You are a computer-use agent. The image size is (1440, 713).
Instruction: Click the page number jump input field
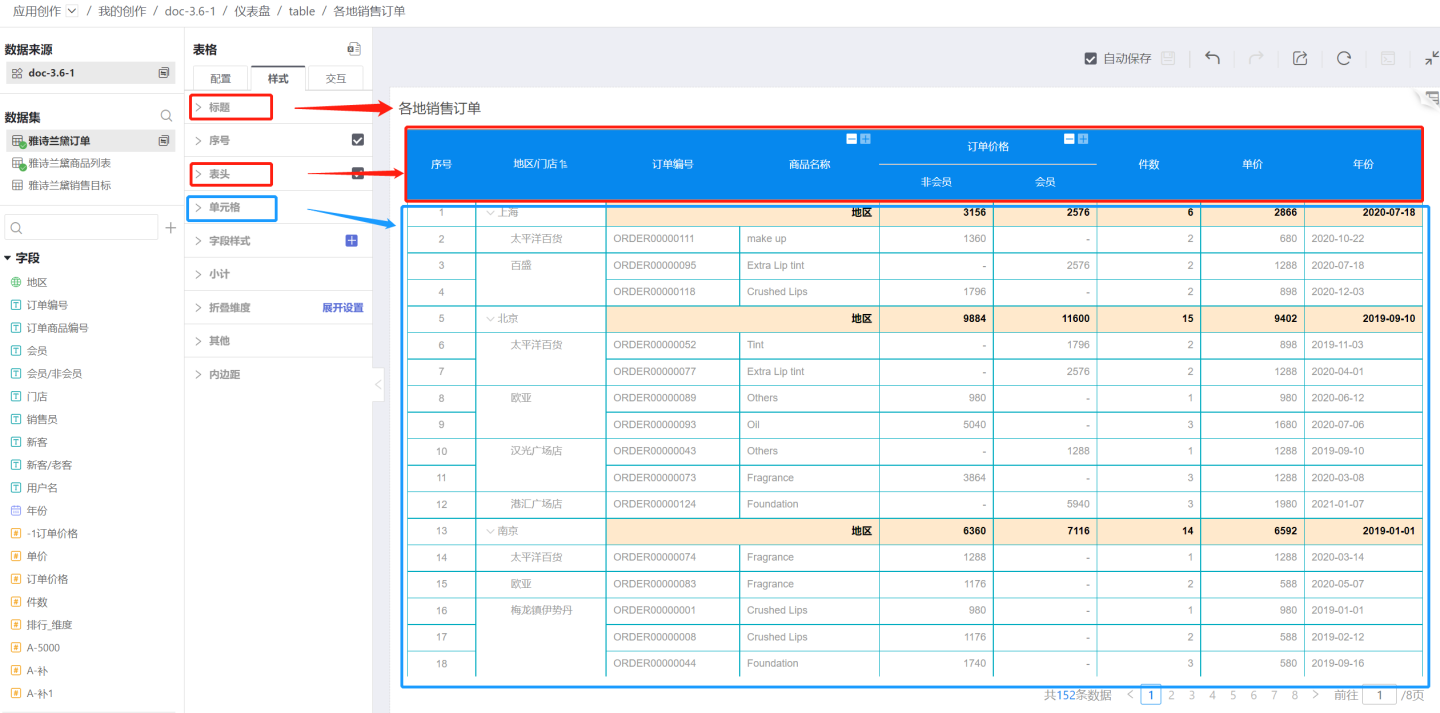[x=1379, y=695]
